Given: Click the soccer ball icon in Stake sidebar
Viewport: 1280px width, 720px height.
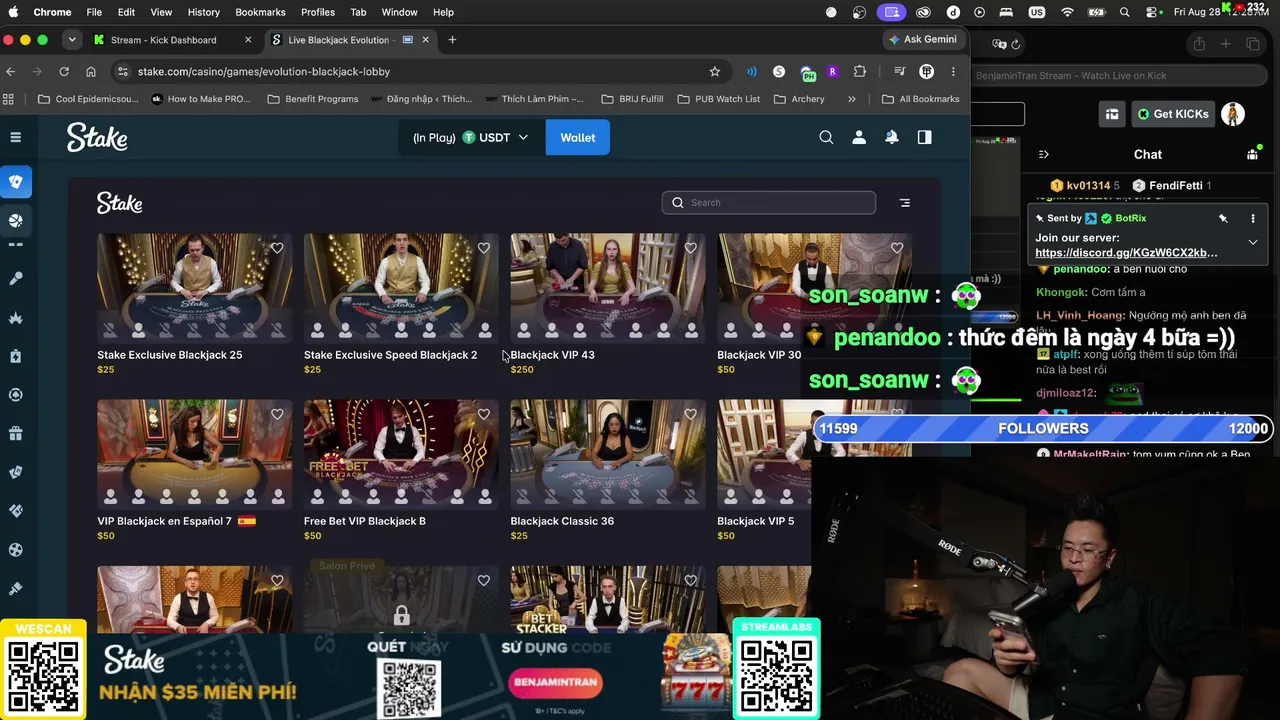Looking at the screenshot, I should (16, 550).
